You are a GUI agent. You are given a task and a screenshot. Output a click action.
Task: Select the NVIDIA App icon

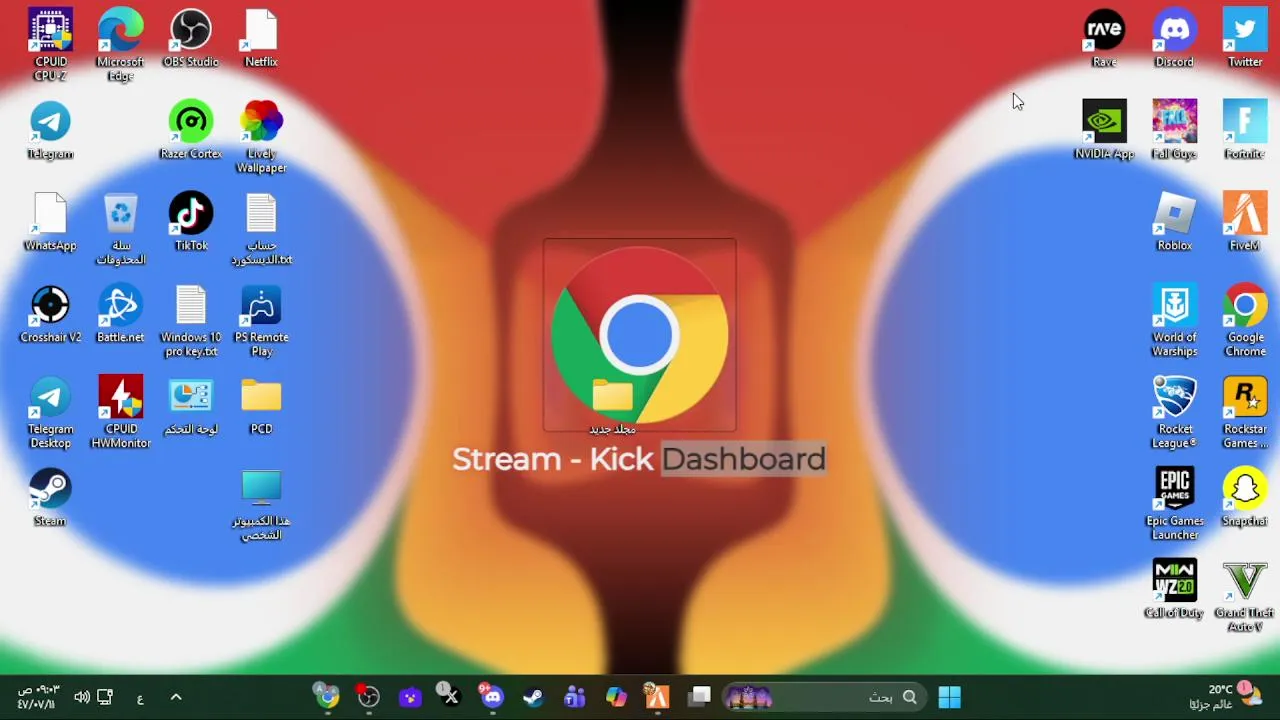[x=1104, y=130]
